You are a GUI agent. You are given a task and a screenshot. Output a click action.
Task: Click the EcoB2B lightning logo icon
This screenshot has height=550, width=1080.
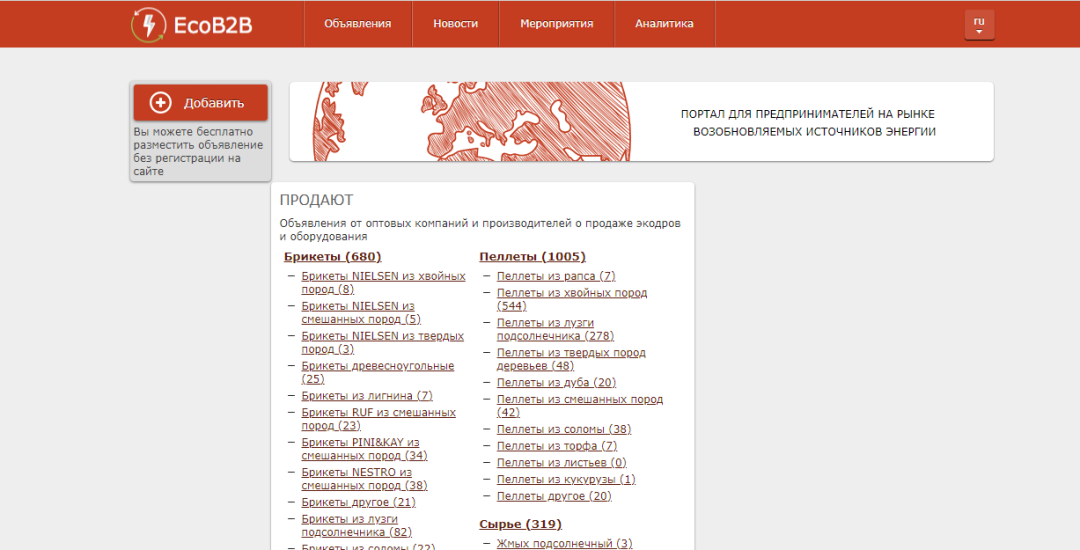(148, 25)
